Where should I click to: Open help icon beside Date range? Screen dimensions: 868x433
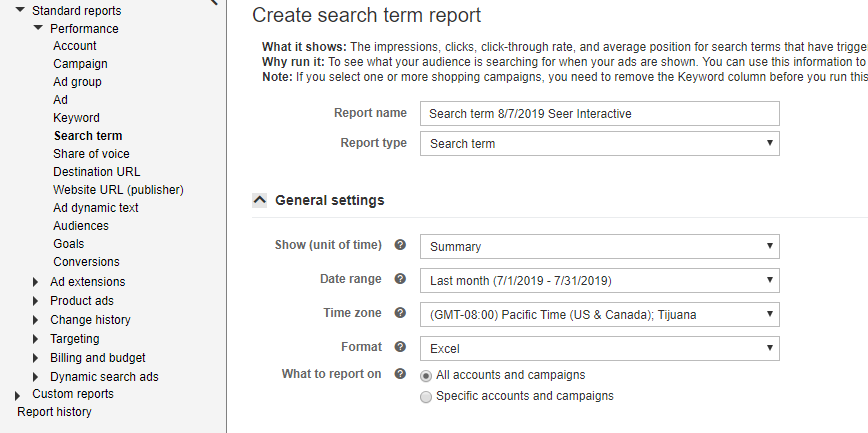[400, 279]
